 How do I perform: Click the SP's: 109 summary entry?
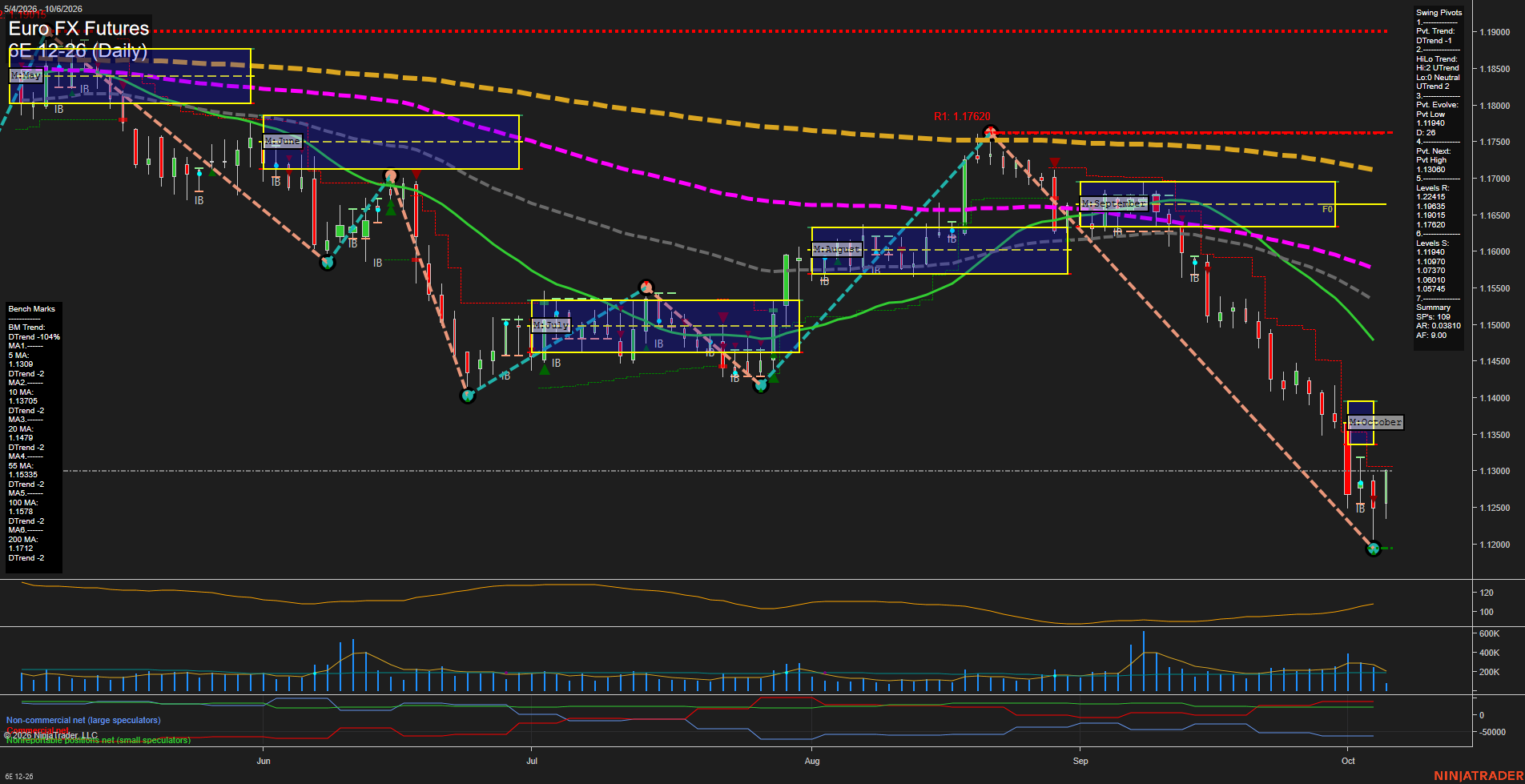[1433, 317]
